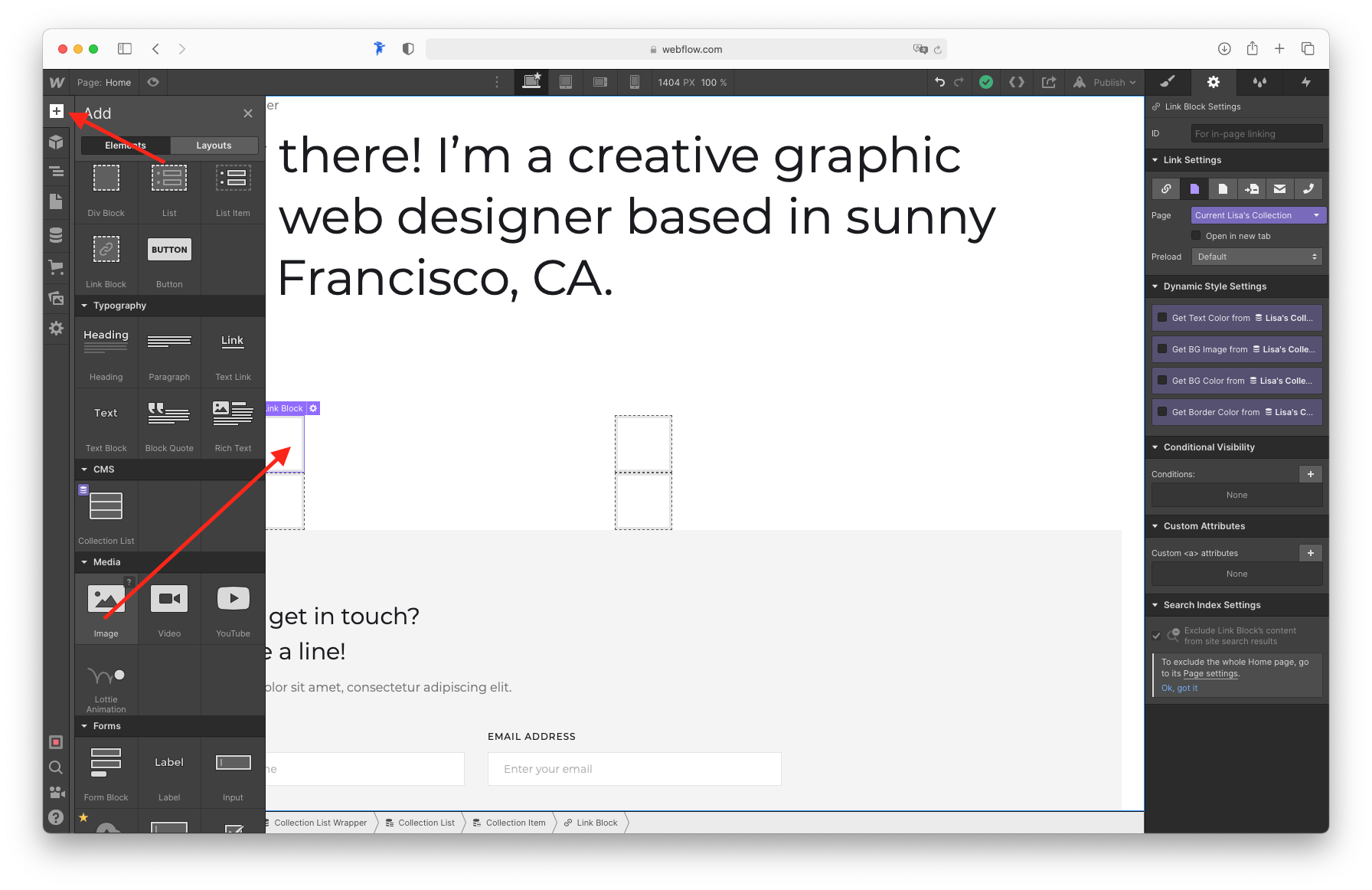Image resolution: width=1372 pixels, height=890 pixels.
Task: Click the Ok, got it link
Action: (1179, 688)
